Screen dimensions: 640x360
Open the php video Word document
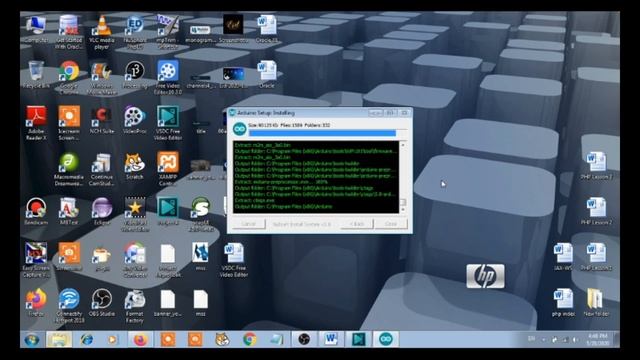point(563,303)
